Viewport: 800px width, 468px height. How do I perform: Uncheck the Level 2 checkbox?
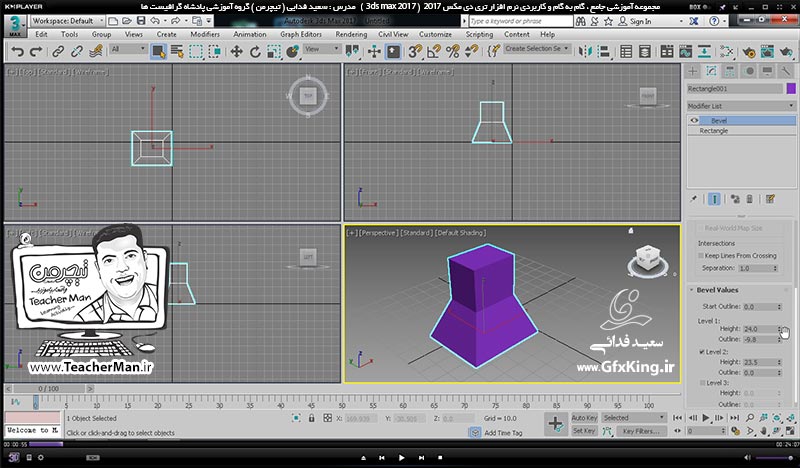click(x=702, y=352)
